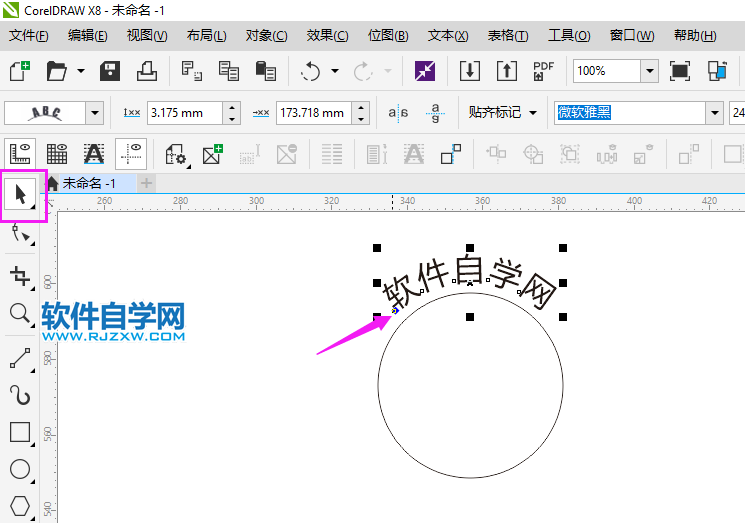This screenshot has width=745, height=523.
Task: Open the Object menu 对象(C)
Action: 266,36
